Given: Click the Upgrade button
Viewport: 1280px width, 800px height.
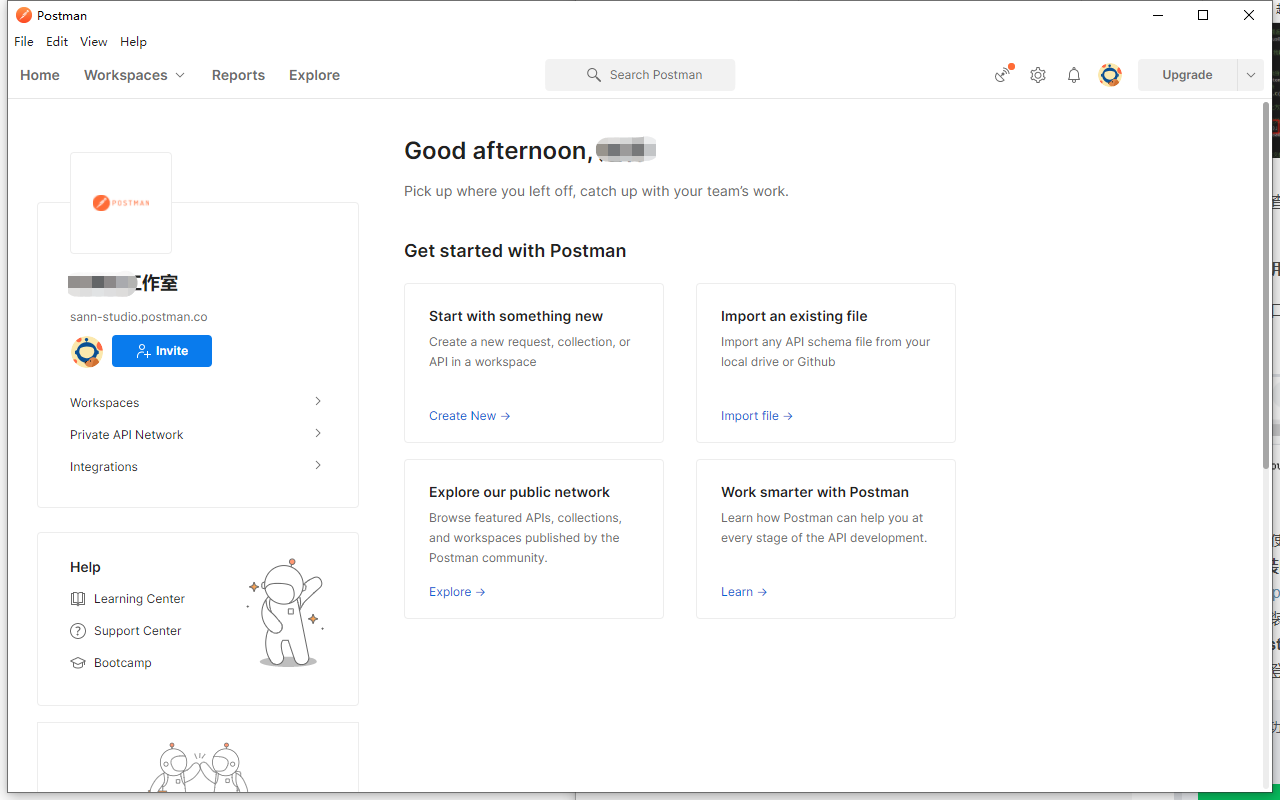Looking at the screenshot, I should [1187, 75].
